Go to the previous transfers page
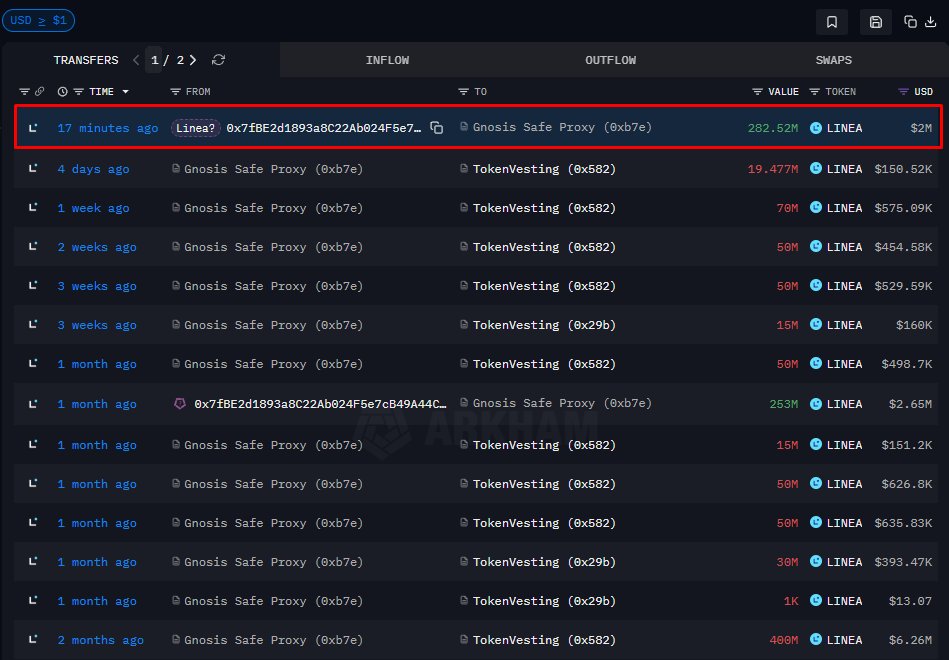Screen dimensions: 949x660 point(136,60)
